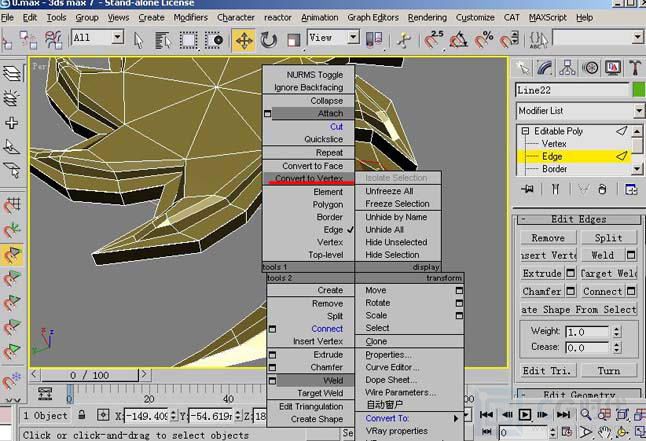This screenshot has height=441, width=646.
Task: Open Connect settings box in Edit Edges
Action: tap(631, 291)
